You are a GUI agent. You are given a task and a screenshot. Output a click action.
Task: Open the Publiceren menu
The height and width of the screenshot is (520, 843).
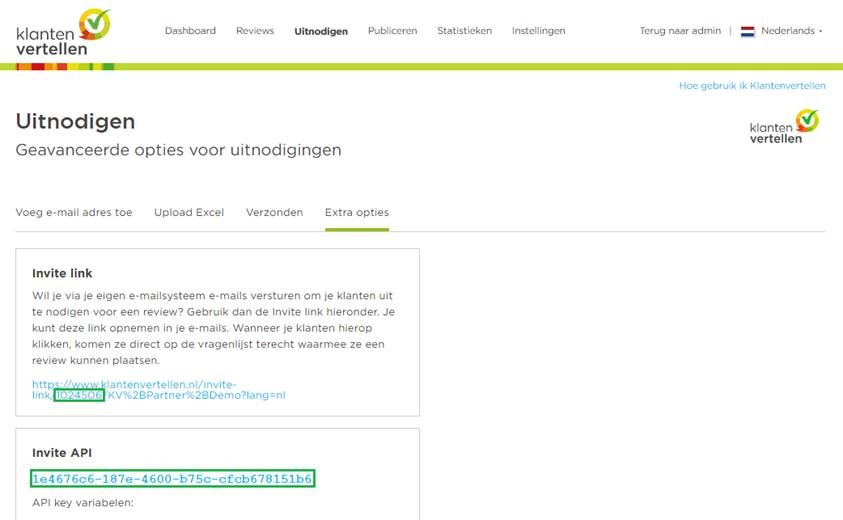click(392, 31)
